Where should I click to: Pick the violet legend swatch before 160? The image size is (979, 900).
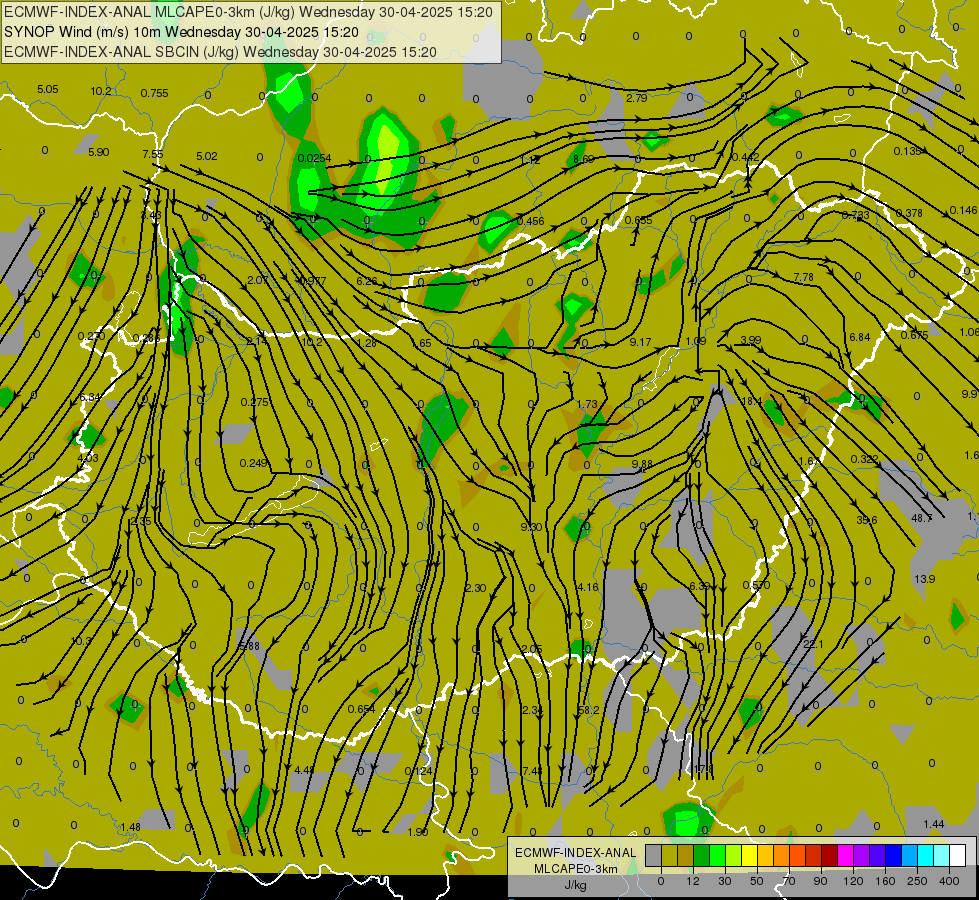click(878, 856)
